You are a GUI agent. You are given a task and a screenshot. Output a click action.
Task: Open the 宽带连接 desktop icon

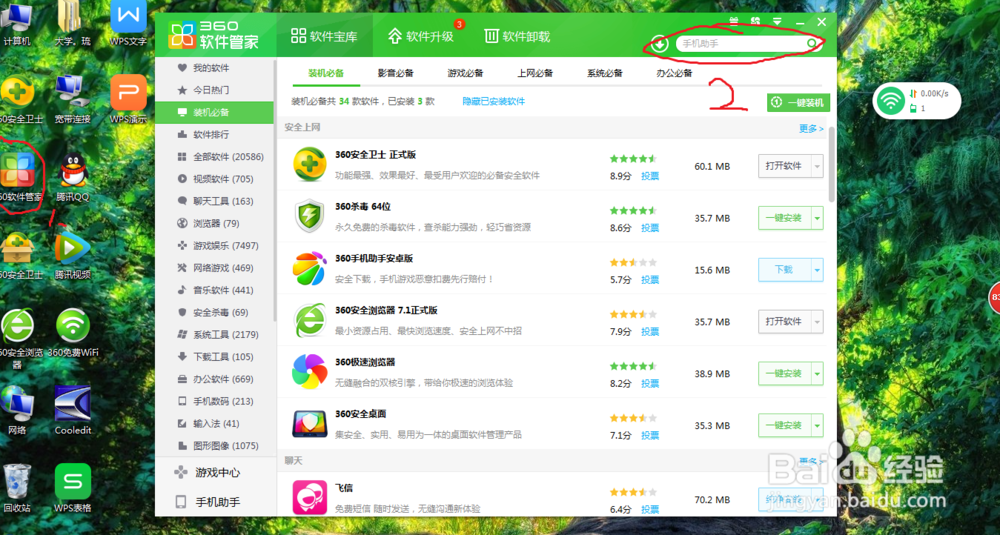pyautogui.click(x=72, y=99)
